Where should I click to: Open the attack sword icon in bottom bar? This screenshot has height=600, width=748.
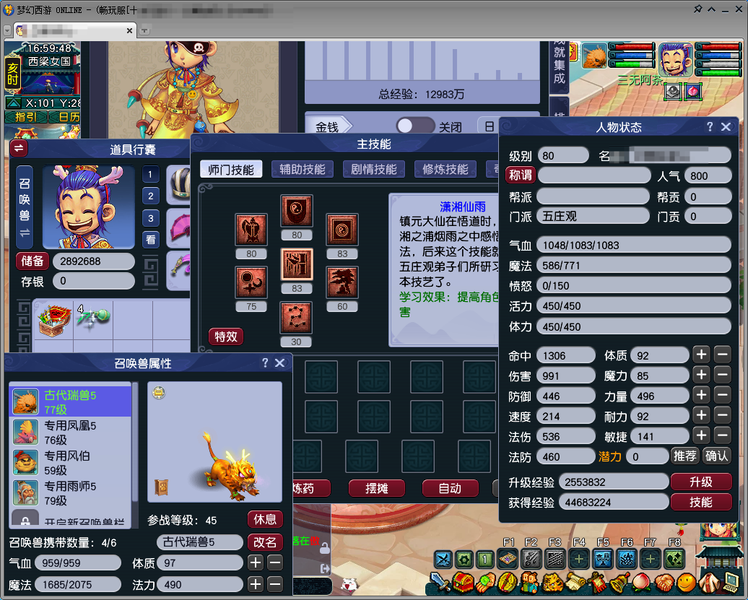pyautogui.click(x=440, y=581)
